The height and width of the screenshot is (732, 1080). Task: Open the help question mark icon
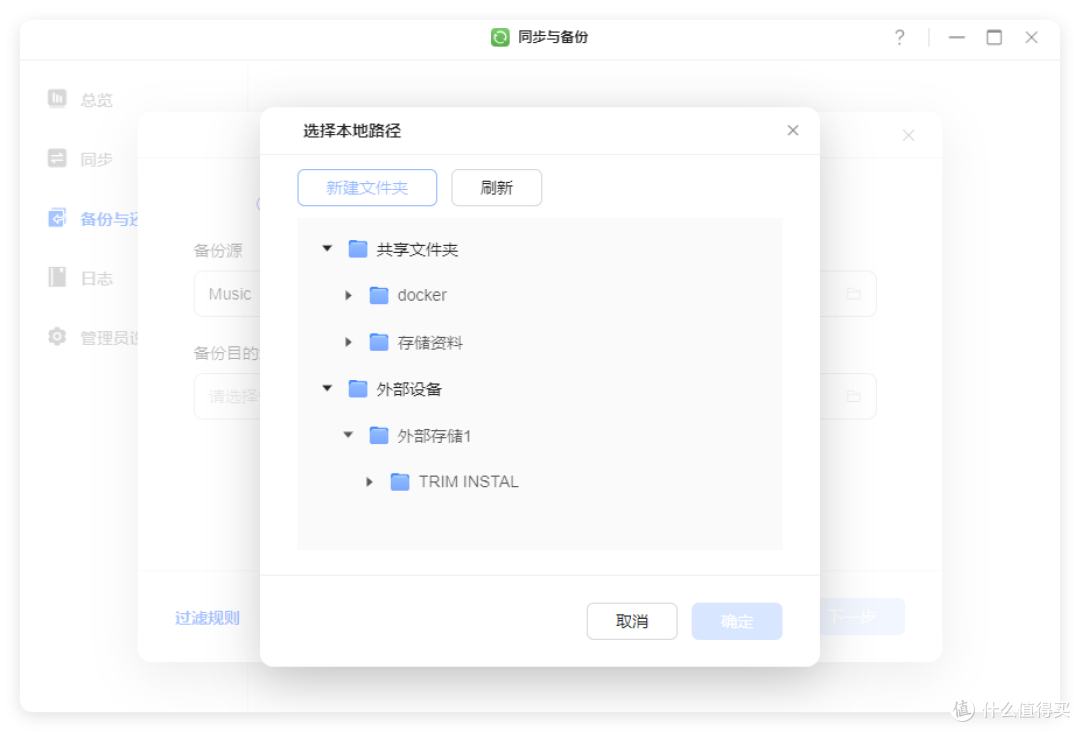click(899, 37)
